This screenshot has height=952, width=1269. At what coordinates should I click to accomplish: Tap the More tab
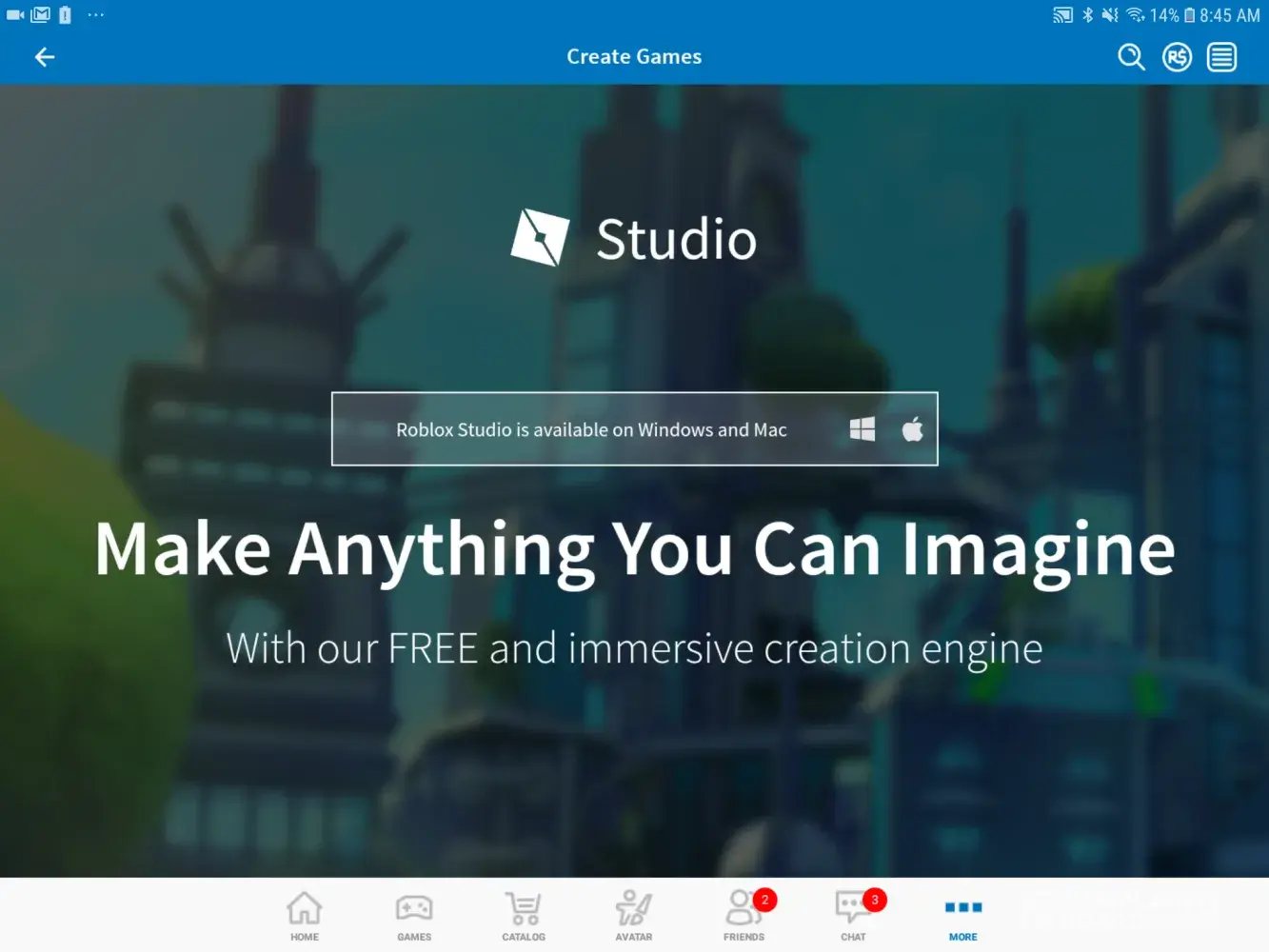[963, 915]
